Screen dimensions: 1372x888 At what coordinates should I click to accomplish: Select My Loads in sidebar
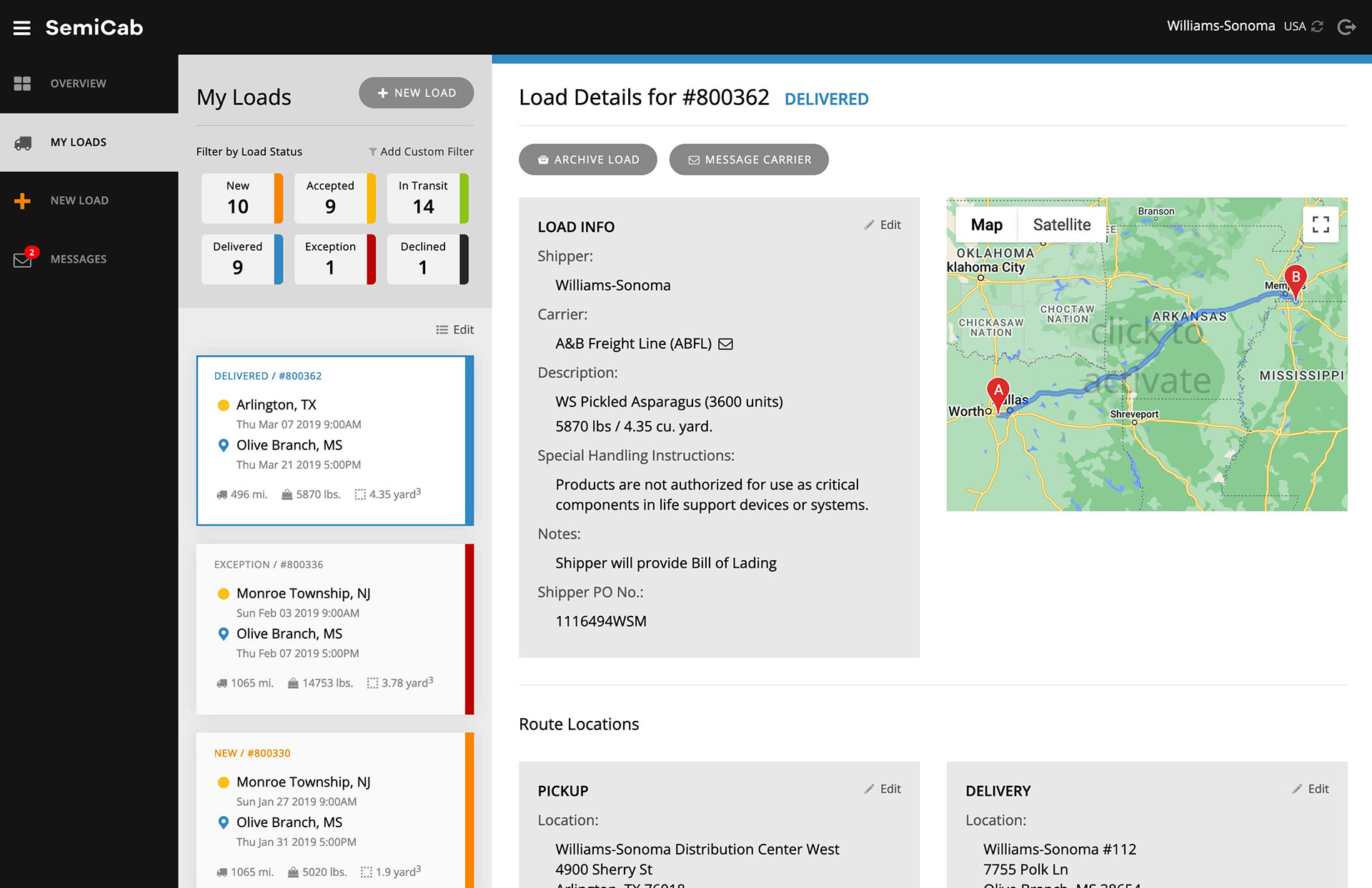(x=89, y=142)
